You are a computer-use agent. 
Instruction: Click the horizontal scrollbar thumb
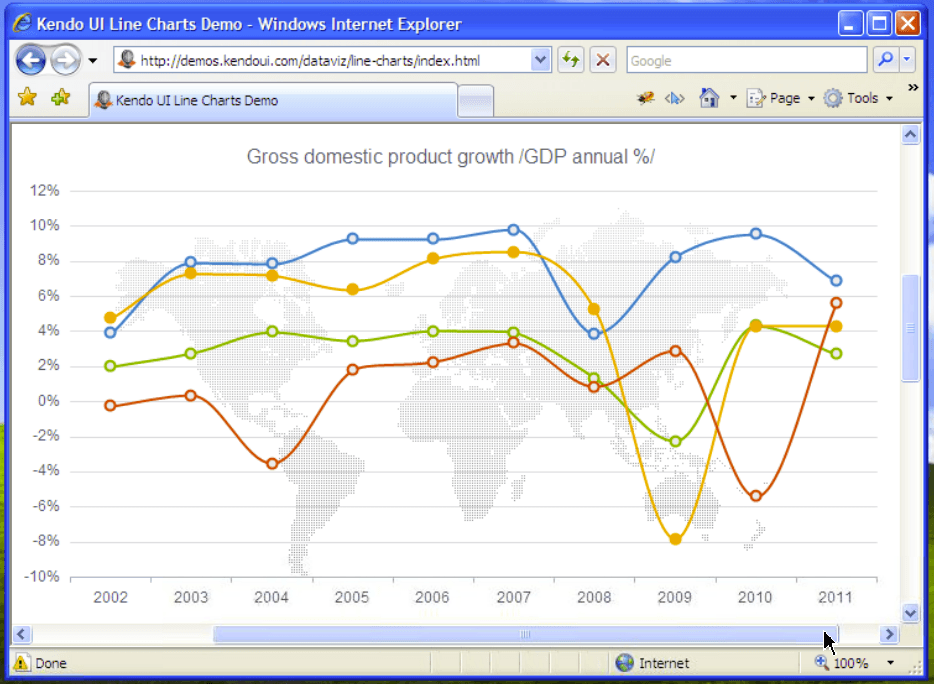coord(525,634)
